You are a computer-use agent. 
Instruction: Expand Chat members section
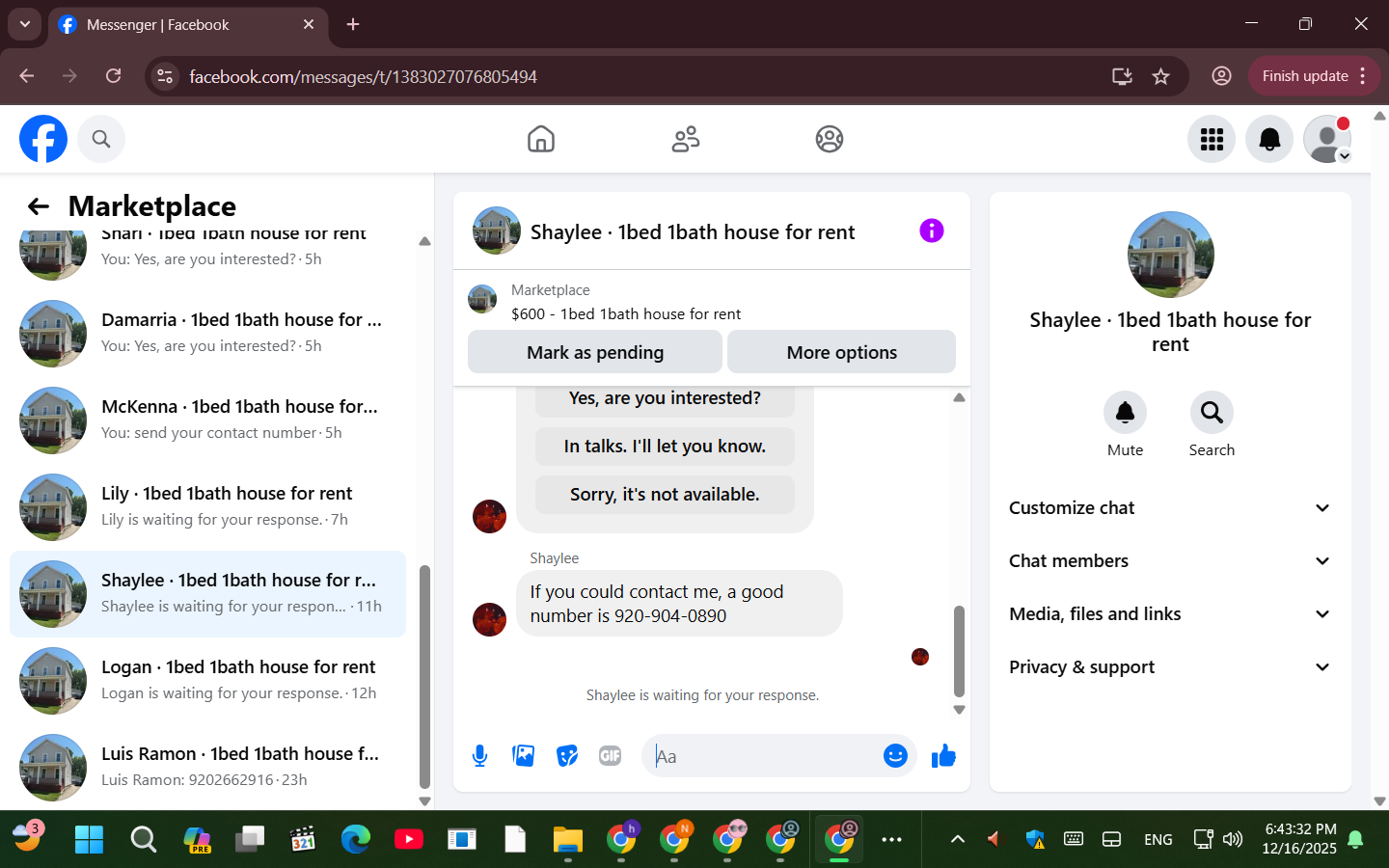[x=1170, y=561]
